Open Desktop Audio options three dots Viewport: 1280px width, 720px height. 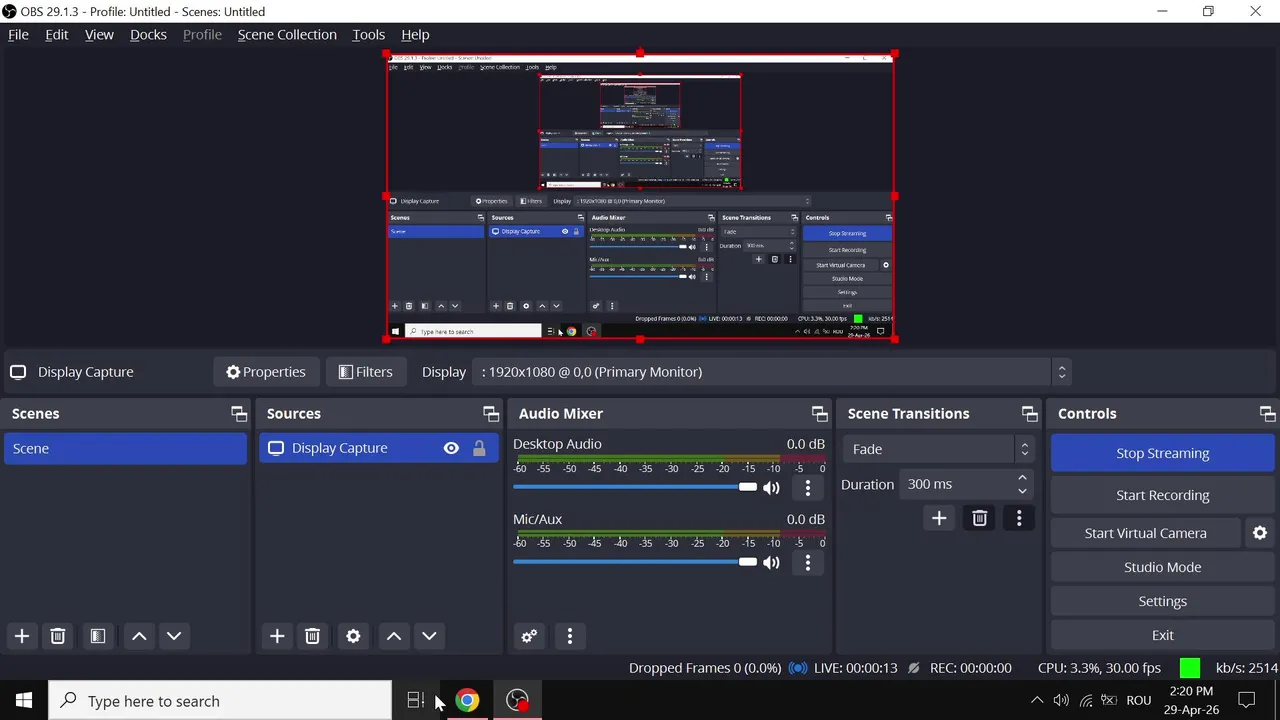[x=808, y=488]
